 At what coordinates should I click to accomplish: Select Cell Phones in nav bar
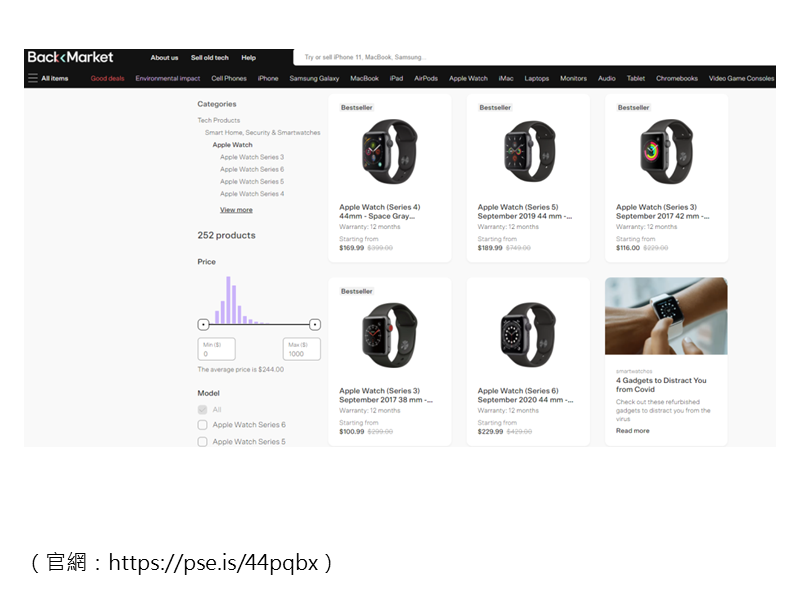[229, 78]
